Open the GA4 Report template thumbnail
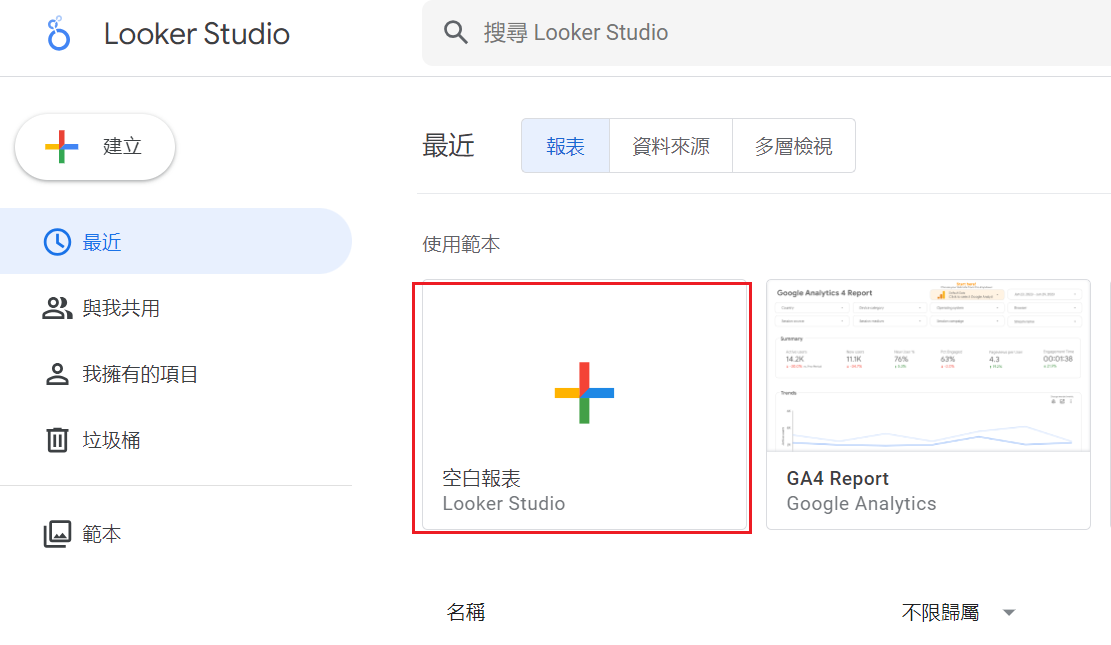 coord(928,366)
